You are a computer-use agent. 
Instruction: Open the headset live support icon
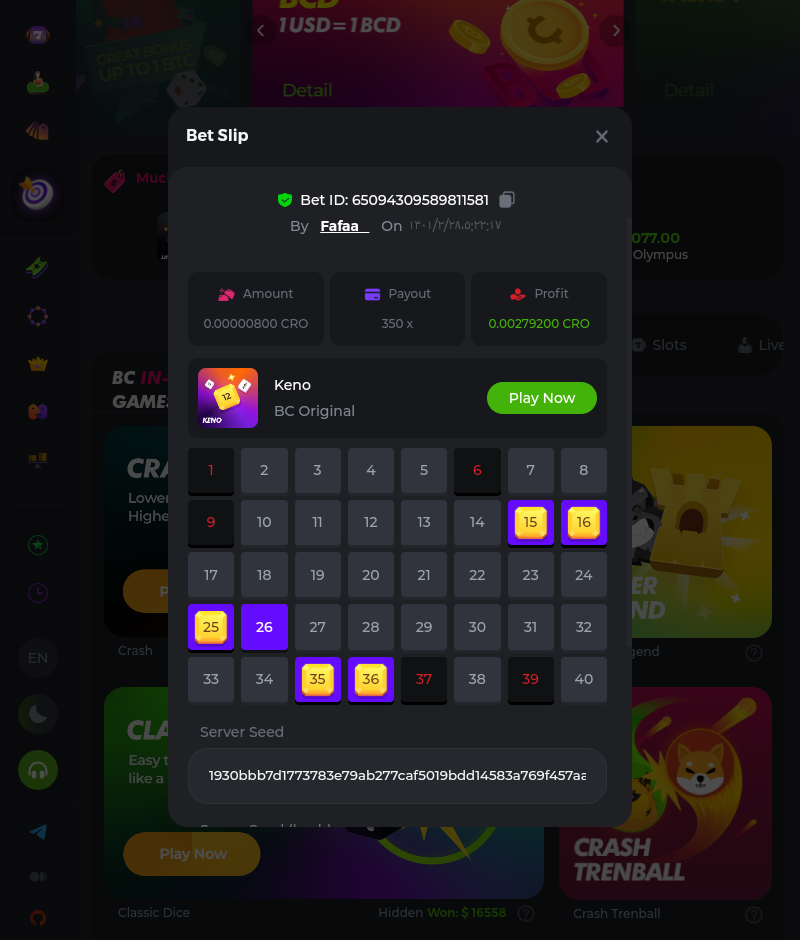[x=38, y=770]
